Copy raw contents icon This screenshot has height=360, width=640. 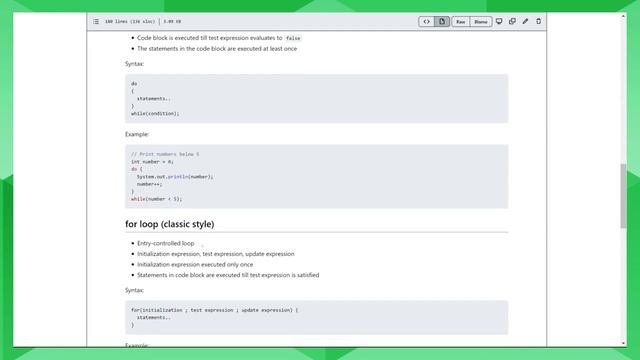pos(512,21)
